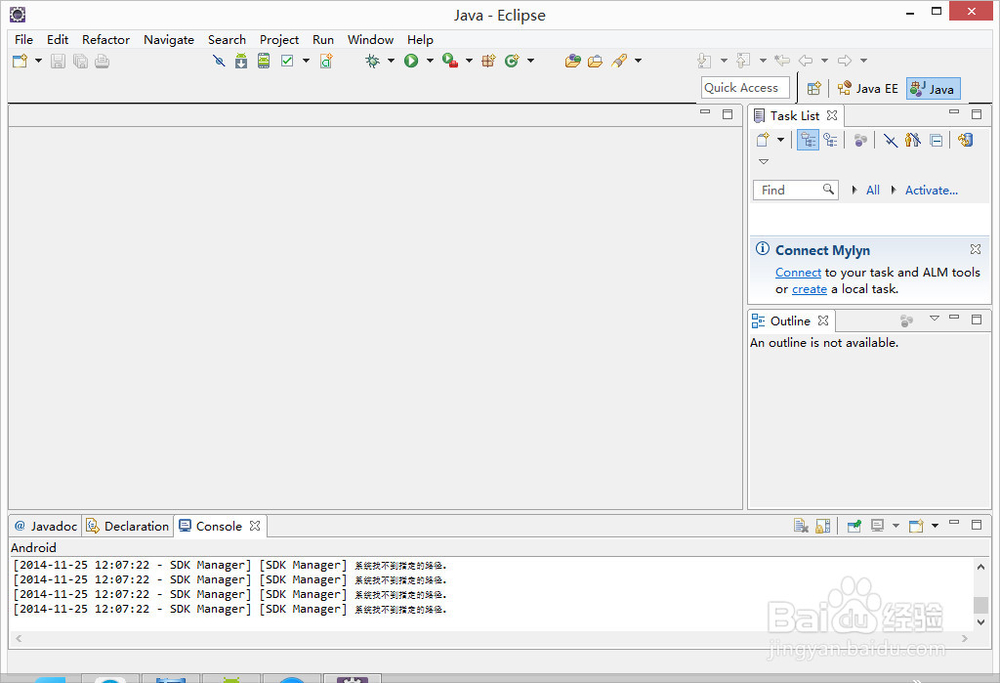
Task: Click the New Android XML File icon
Action: point(326,61)
